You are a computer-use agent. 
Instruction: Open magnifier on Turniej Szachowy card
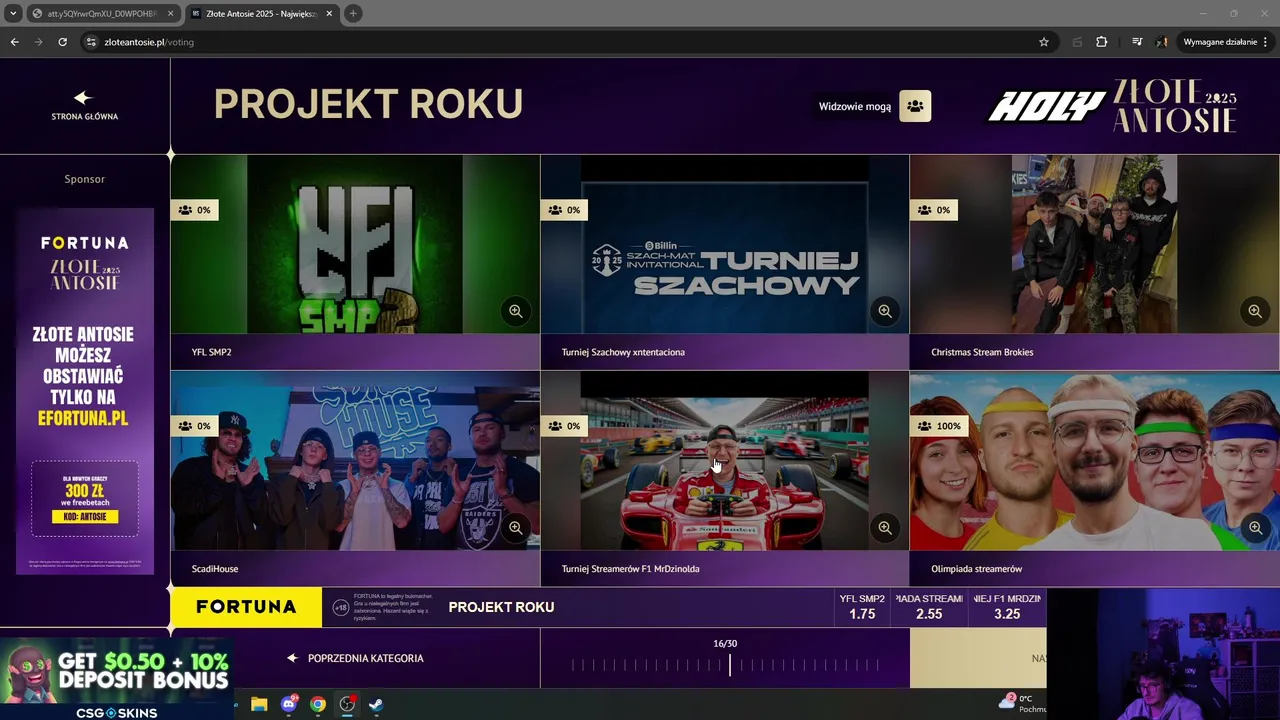[885, 311]
